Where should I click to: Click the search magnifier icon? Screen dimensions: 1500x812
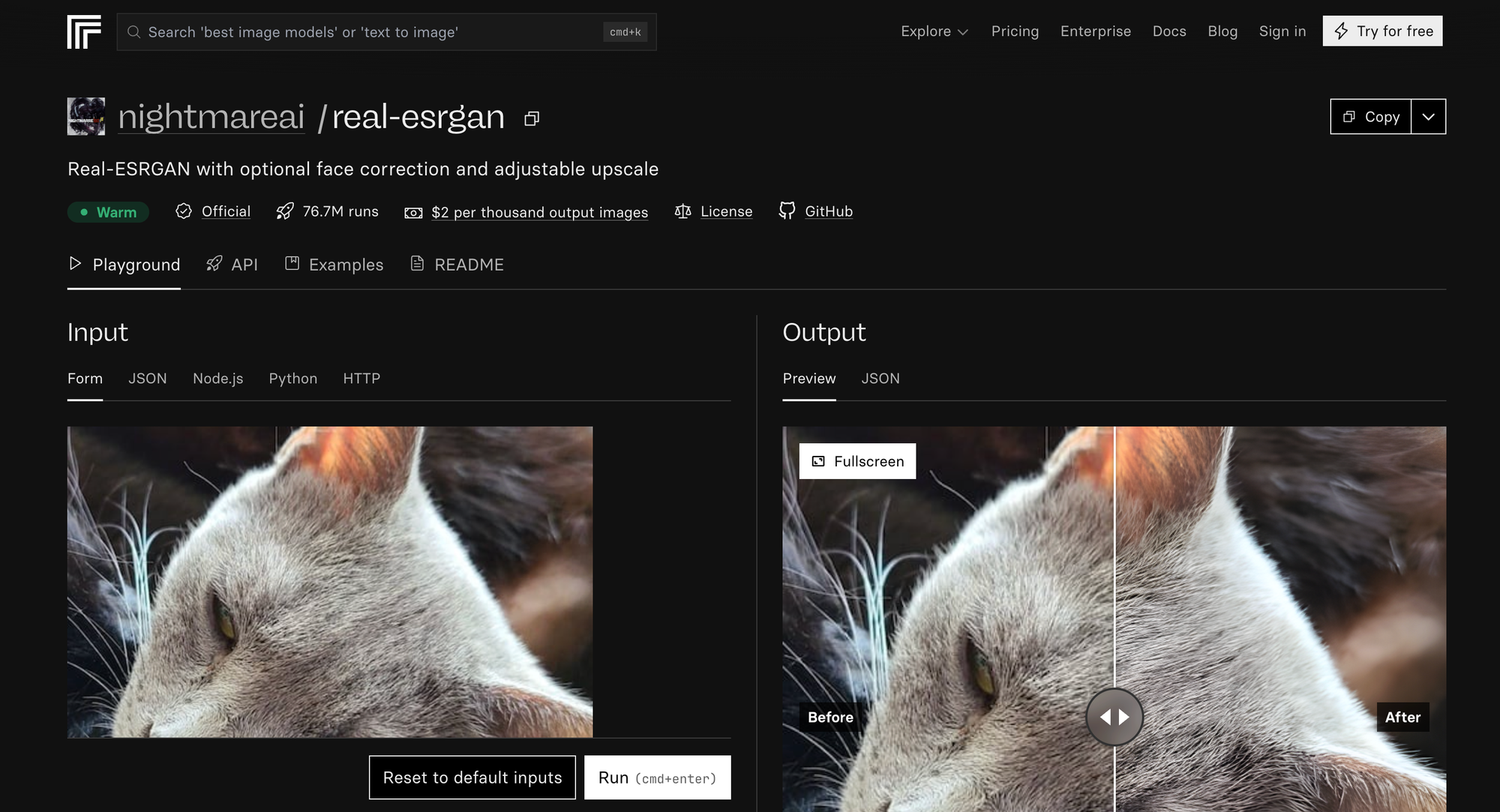click(x=133, y=32)
